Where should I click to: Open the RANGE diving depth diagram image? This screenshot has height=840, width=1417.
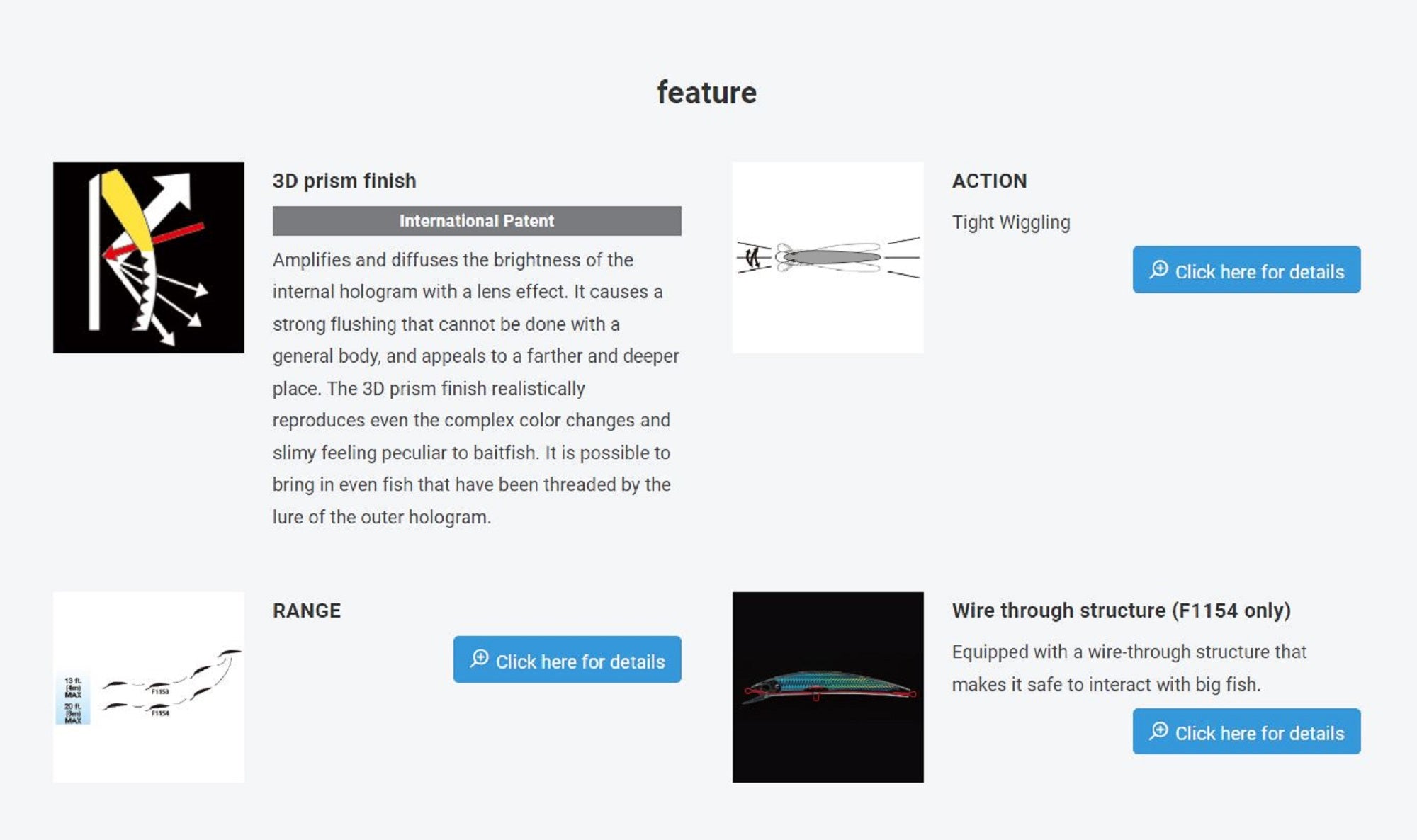pos(149,687)
